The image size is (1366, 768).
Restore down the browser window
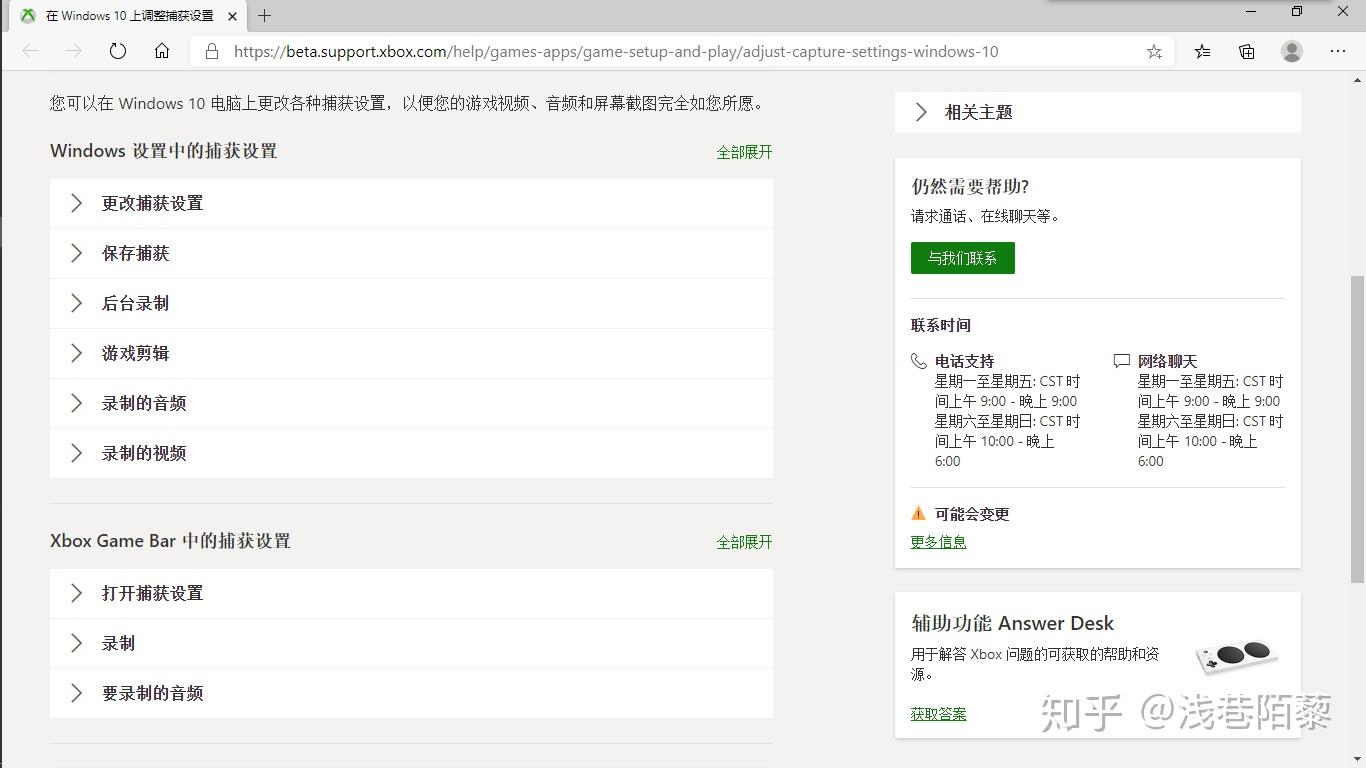click(1297, 12)
